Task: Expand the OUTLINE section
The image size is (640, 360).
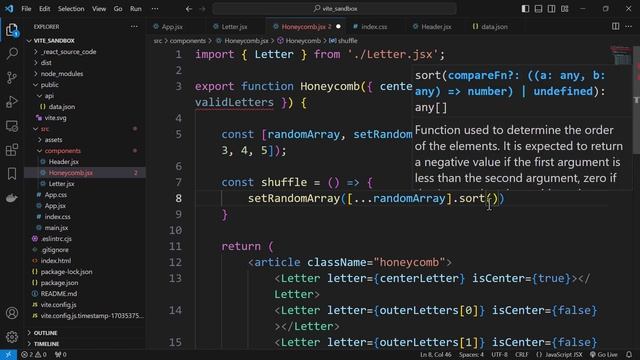Action: point(85,333)
